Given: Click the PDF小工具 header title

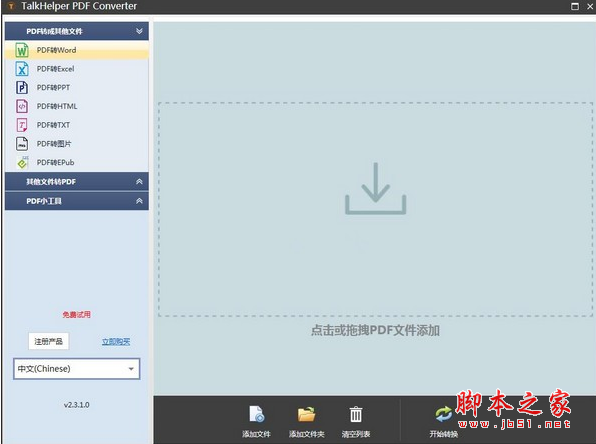Looking at the screenshot, I should [44, 201].
